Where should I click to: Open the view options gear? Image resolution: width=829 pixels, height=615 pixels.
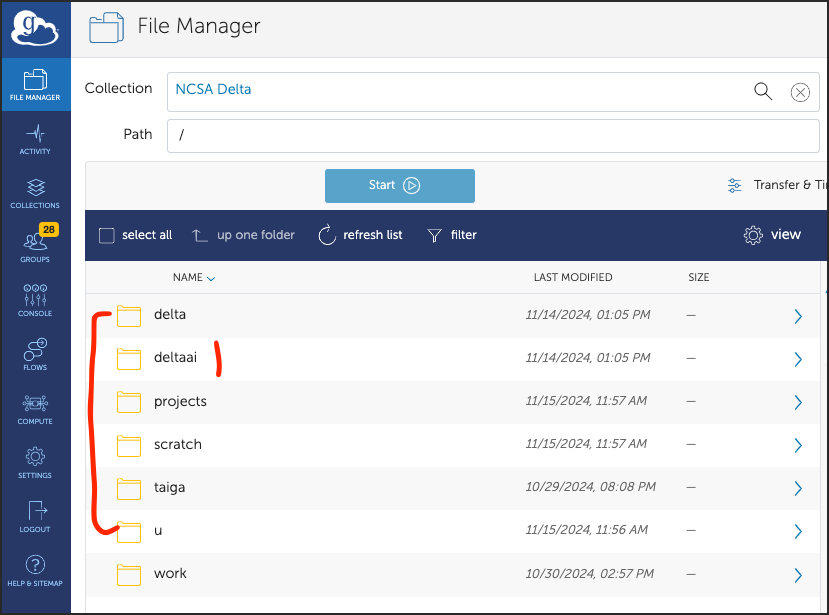(x=773, y=235)
